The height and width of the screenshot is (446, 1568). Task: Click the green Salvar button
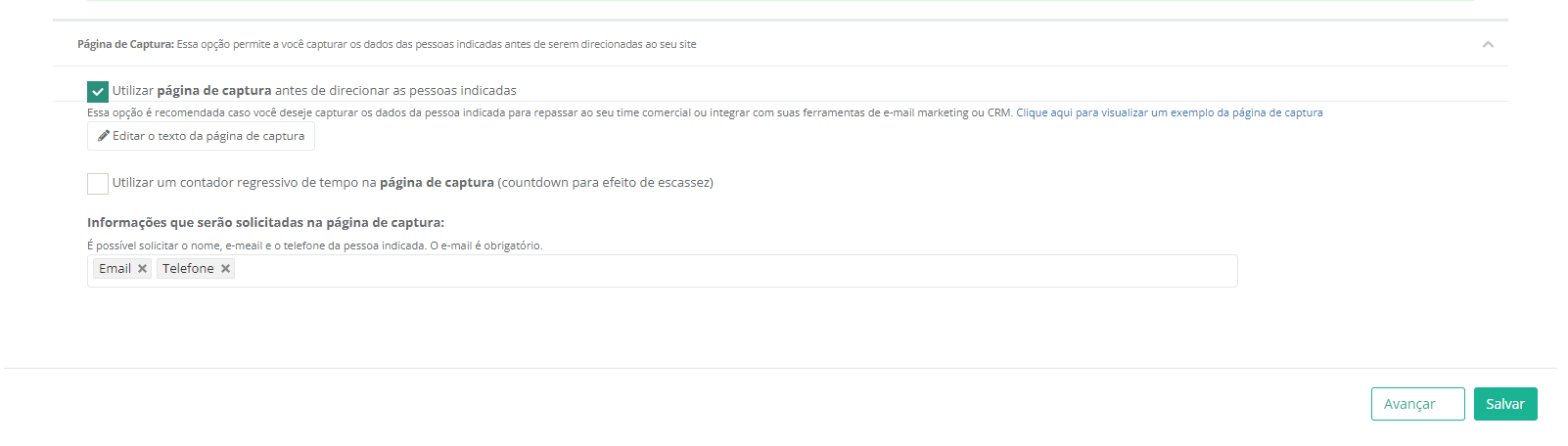1505,404
